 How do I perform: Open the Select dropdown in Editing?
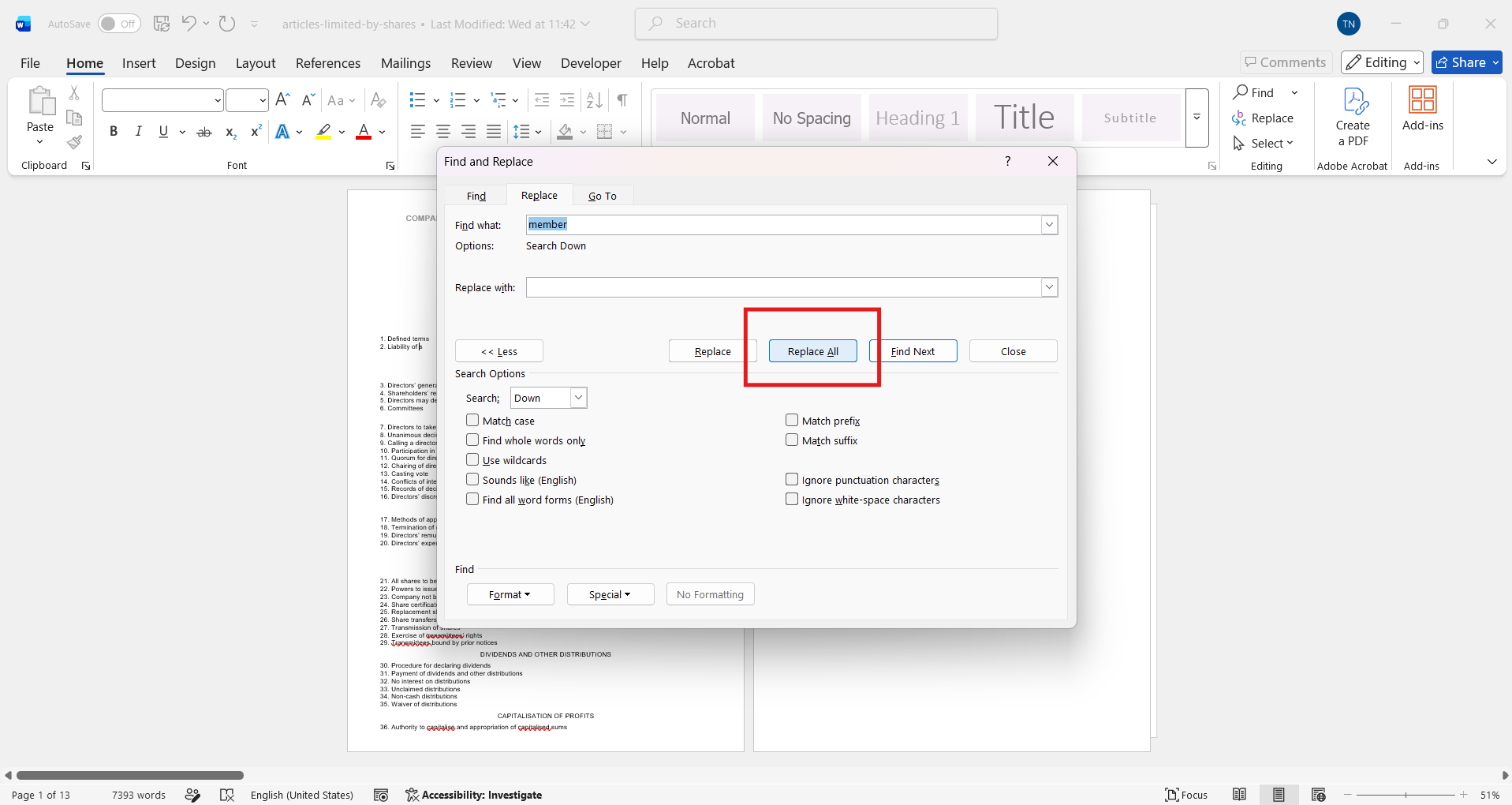point(1264,143)
